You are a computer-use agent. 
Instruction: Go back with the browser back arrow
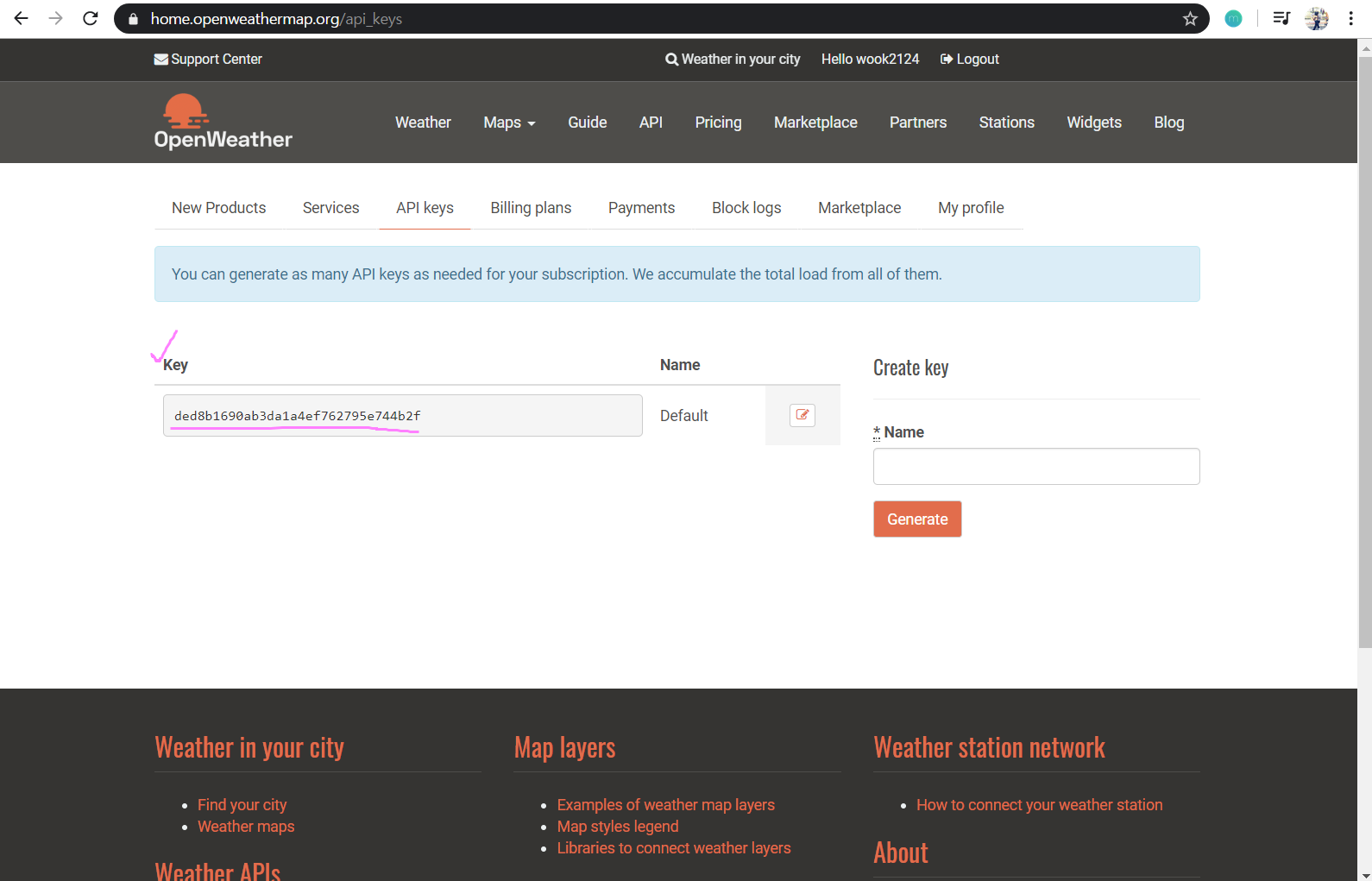(22, 18)
